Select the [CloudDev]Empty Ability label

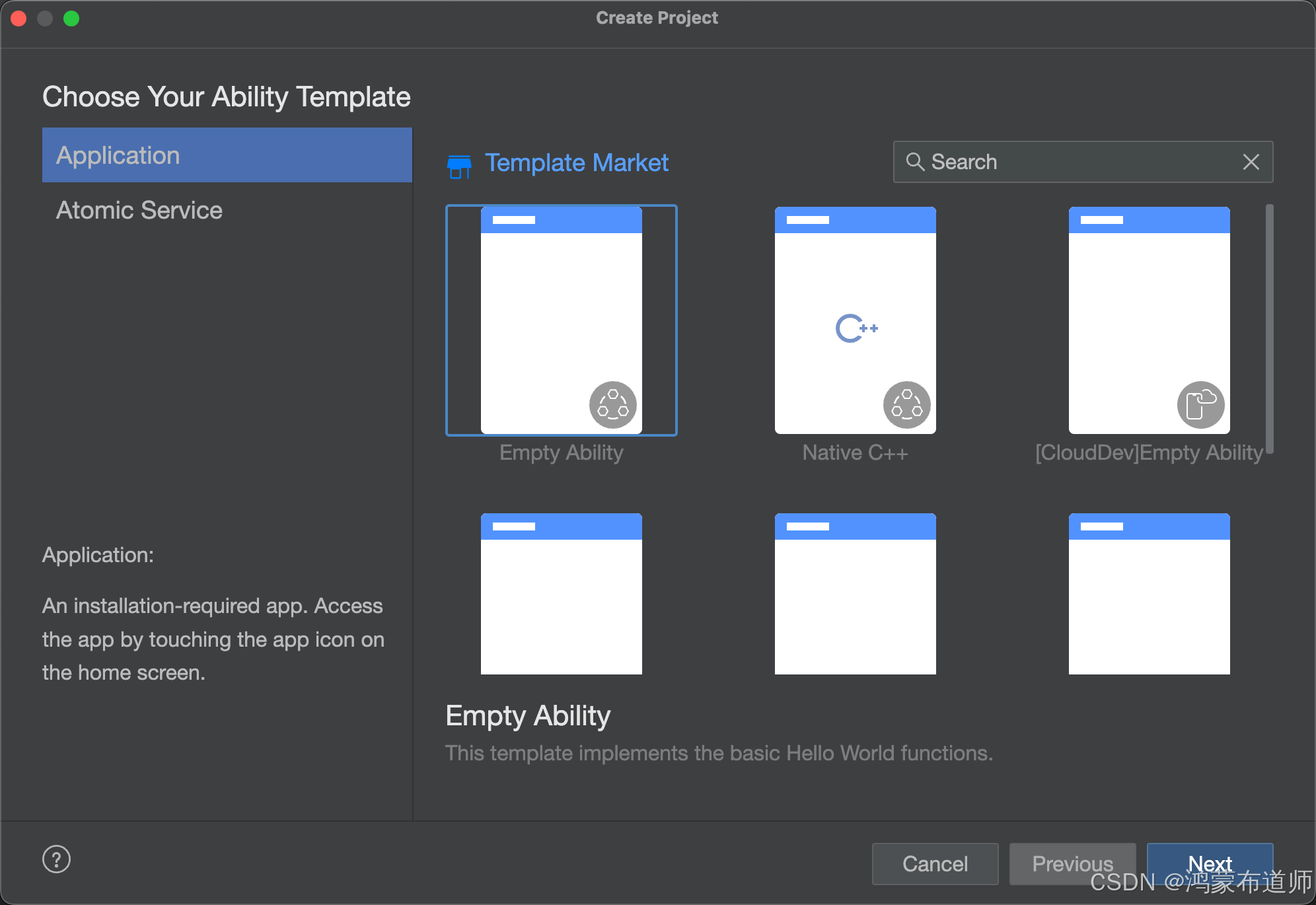click(1148, 452)
